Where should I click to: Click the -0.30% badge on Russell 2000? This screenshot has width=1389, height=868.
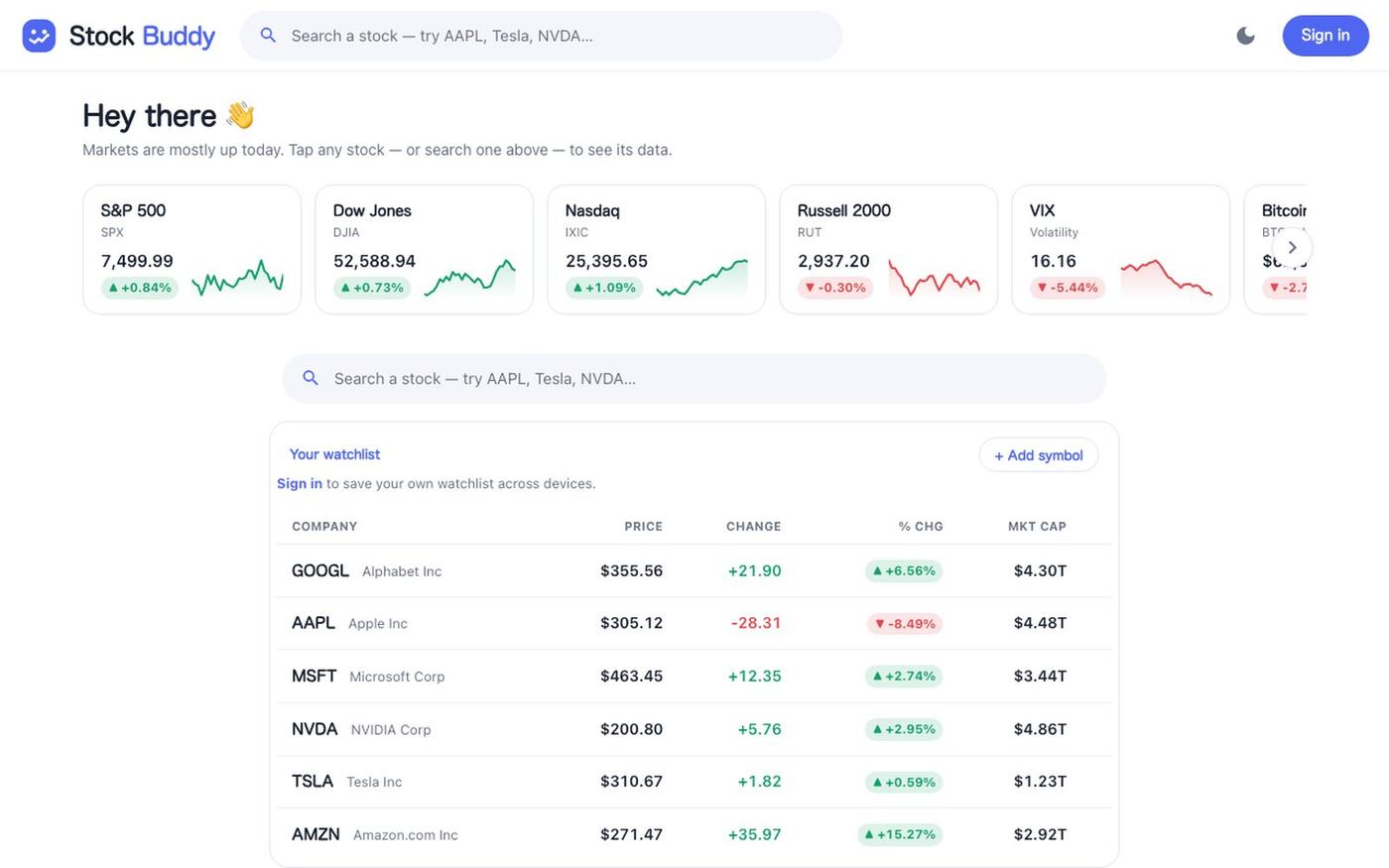(835, 288)
